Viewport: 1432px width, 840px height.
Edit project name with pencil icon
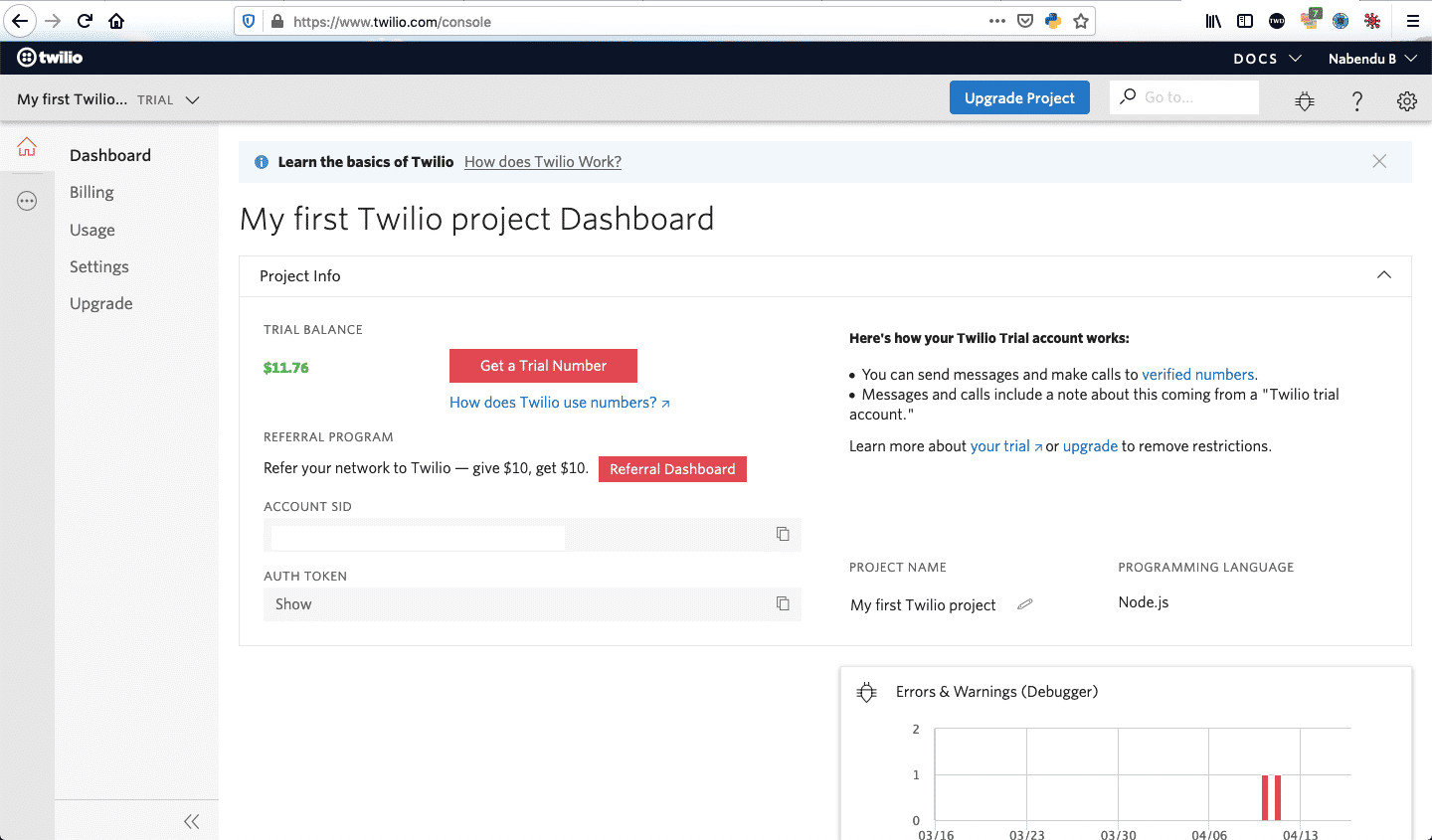pos(1025,603)
